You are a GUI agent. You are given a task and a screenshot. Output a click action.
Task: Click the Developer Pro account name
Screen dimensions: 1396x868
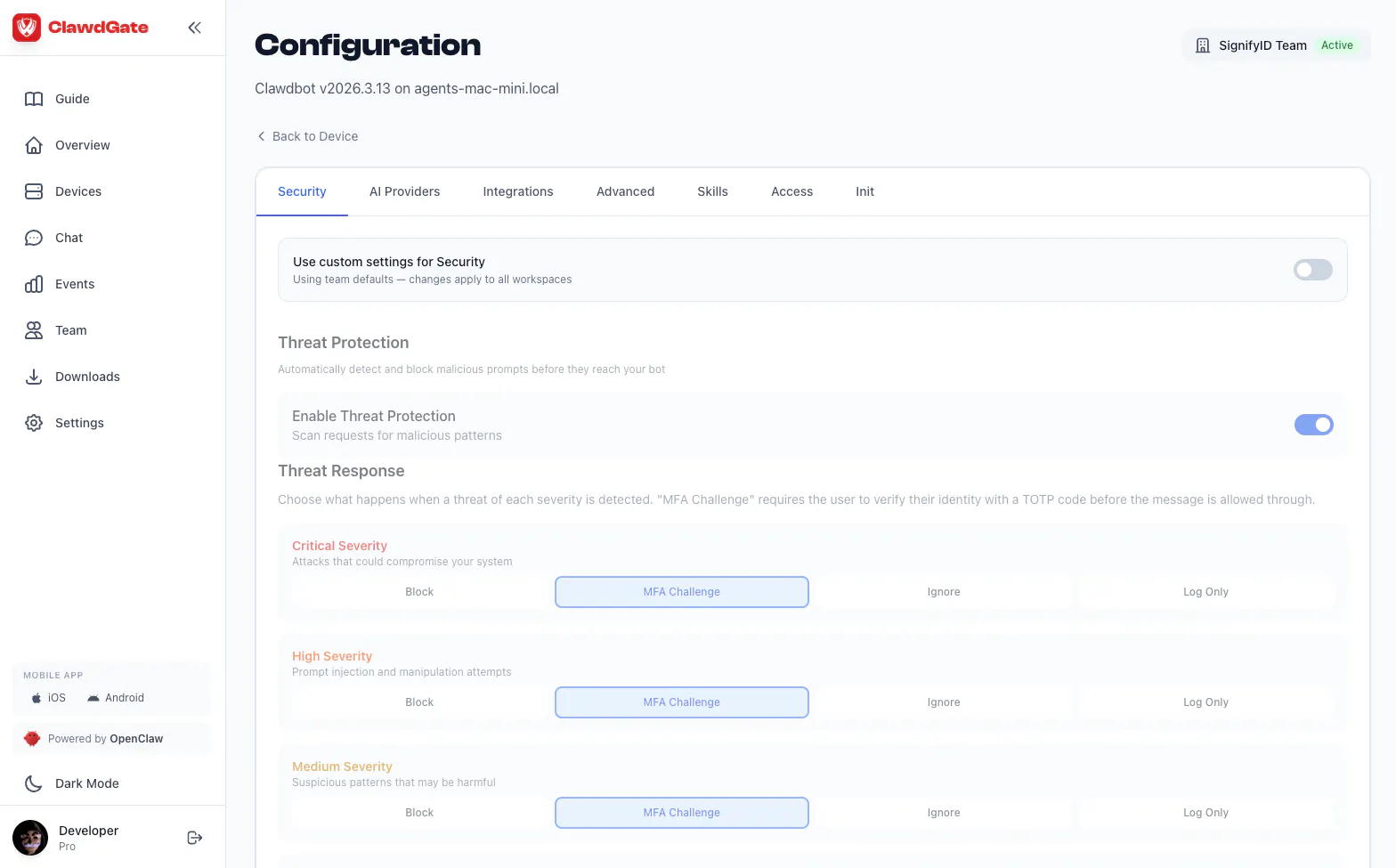point(88,838)
